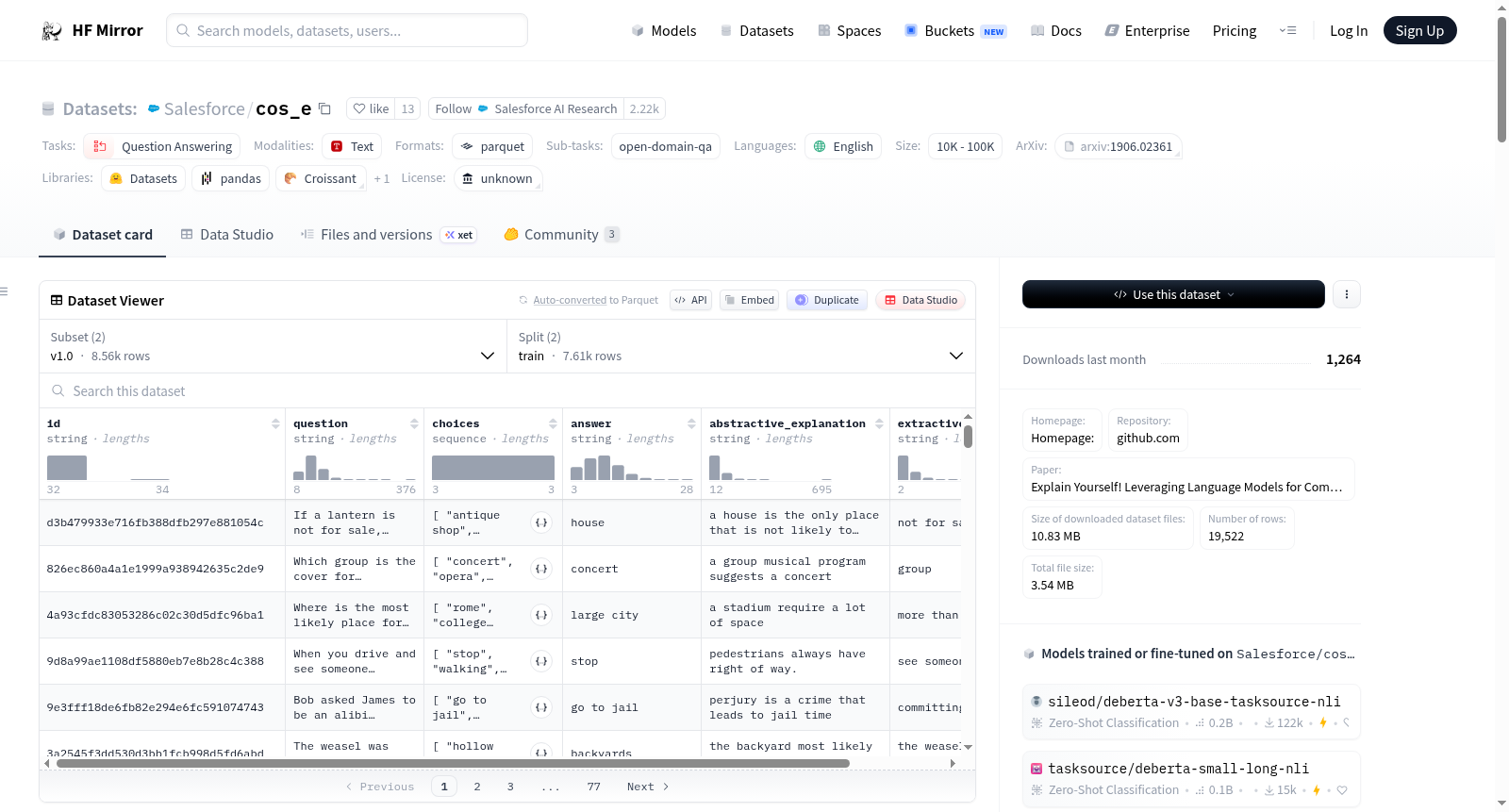Click the Next page button

coord(648,787)
